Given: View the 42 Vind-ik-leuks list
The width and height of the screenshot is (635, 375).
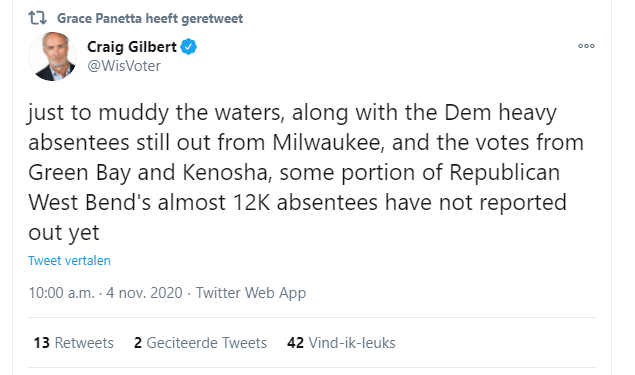Looking at the screenshot, I should 341,343.
